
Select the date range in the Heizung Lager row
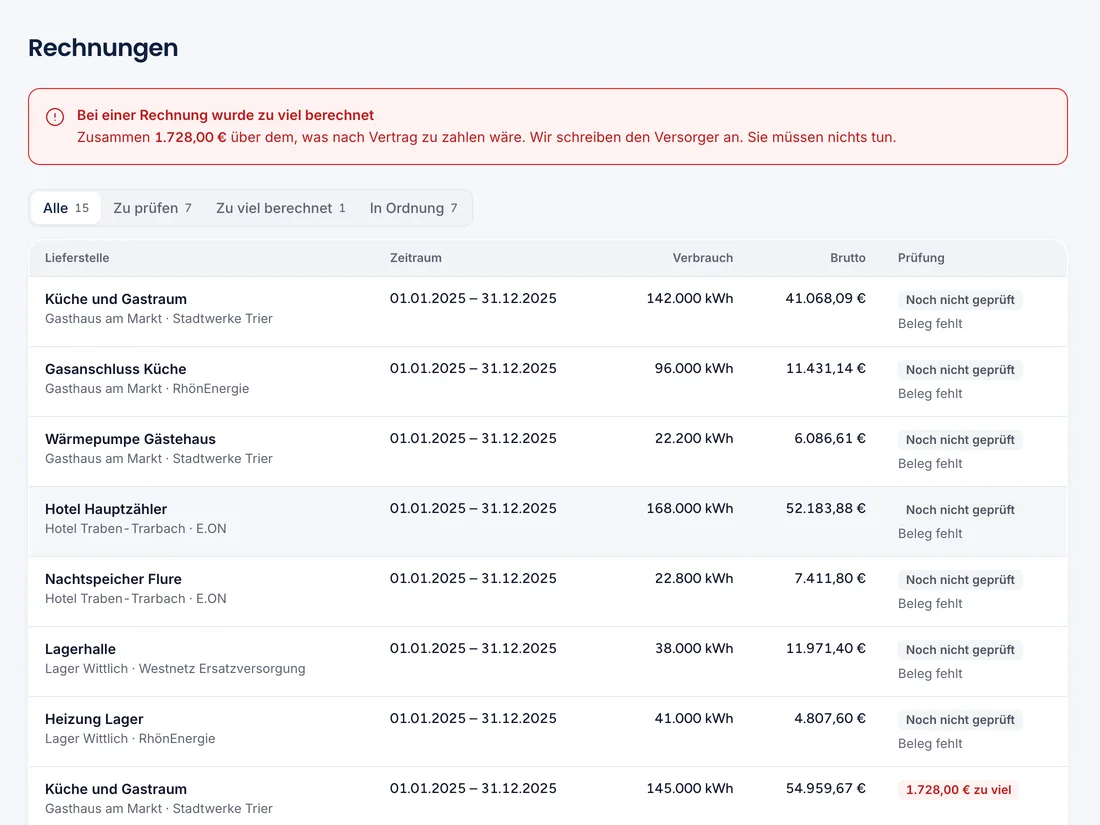pos(474,718)
